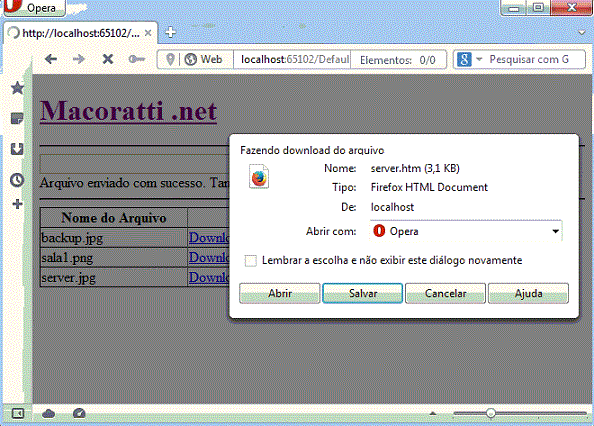Viewport: 594px width, 426px height.
Task: Click the backup.jpg file name cell
Action: (x=114, y=238)
